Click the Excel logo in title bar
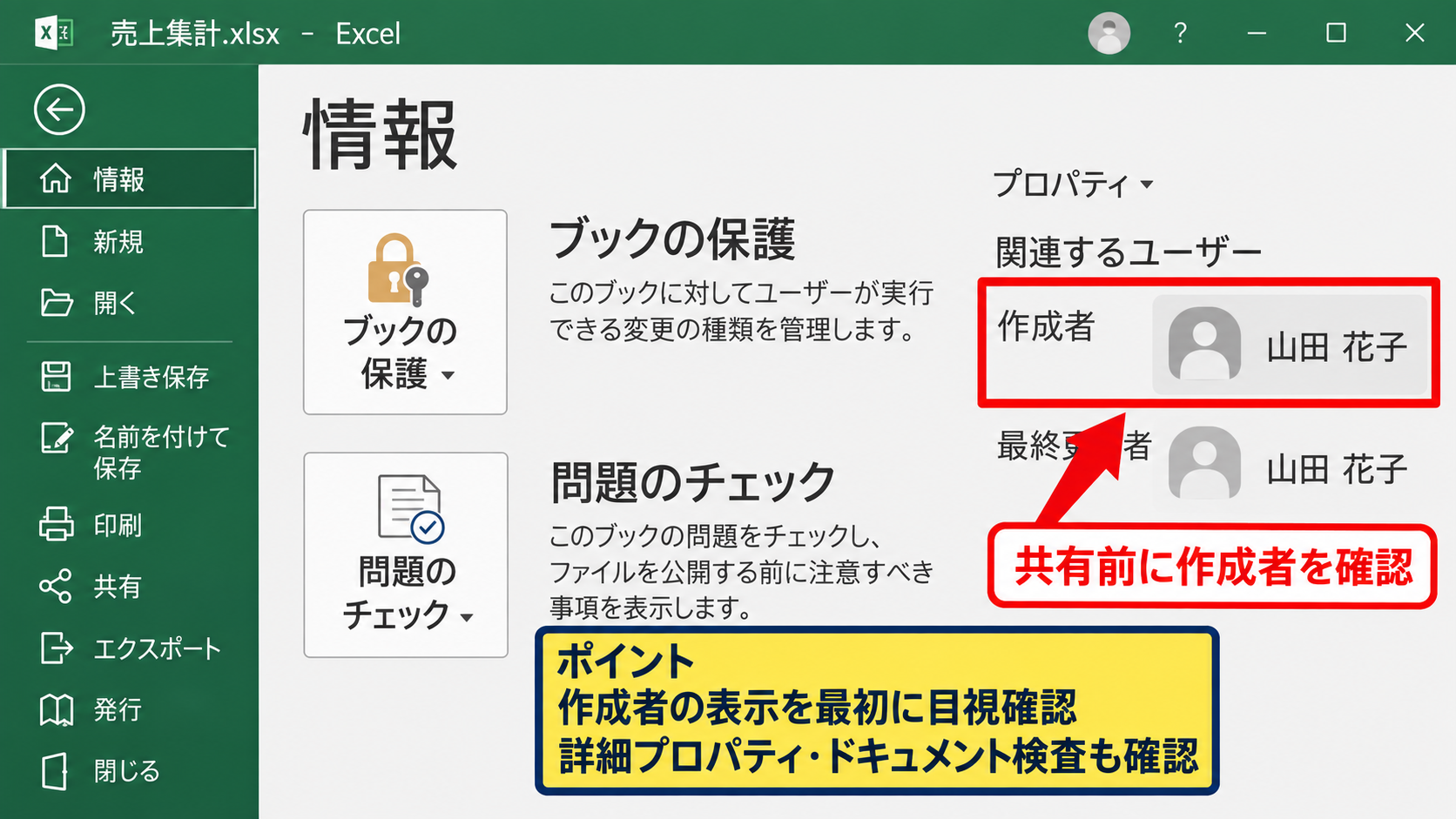Image resolution: width=1456 pixels, height=819 pixels. coord(54,33)
